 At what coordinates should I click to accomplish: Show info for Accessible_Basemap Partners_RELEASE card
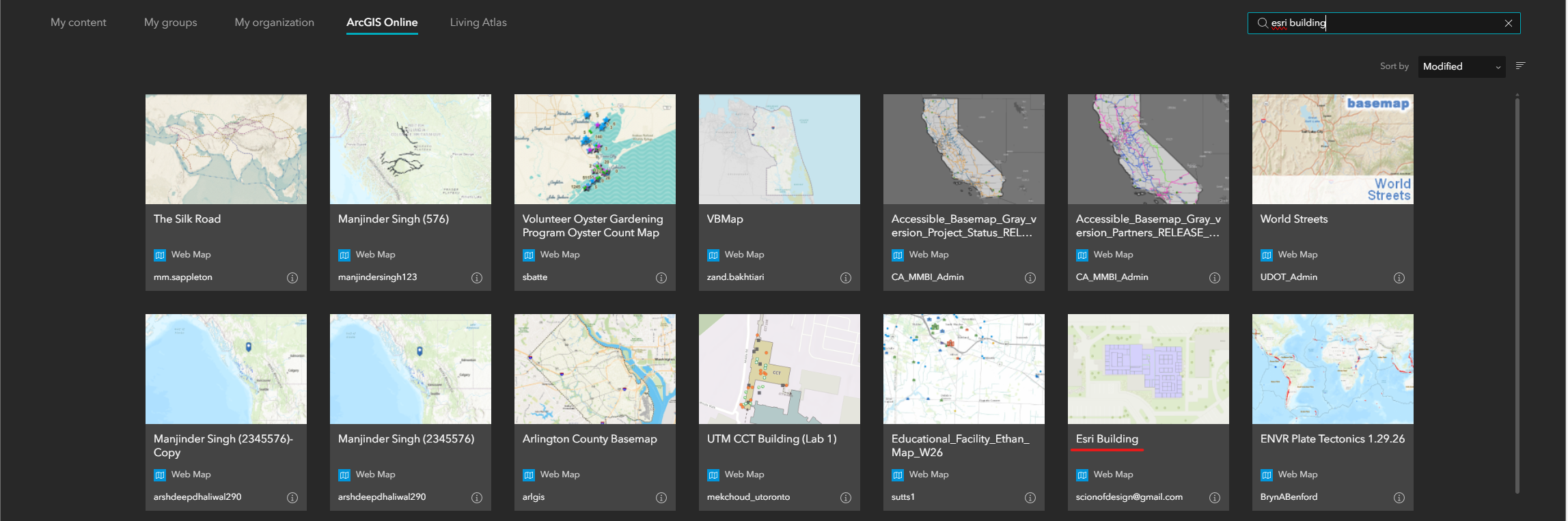(1215, 278)
